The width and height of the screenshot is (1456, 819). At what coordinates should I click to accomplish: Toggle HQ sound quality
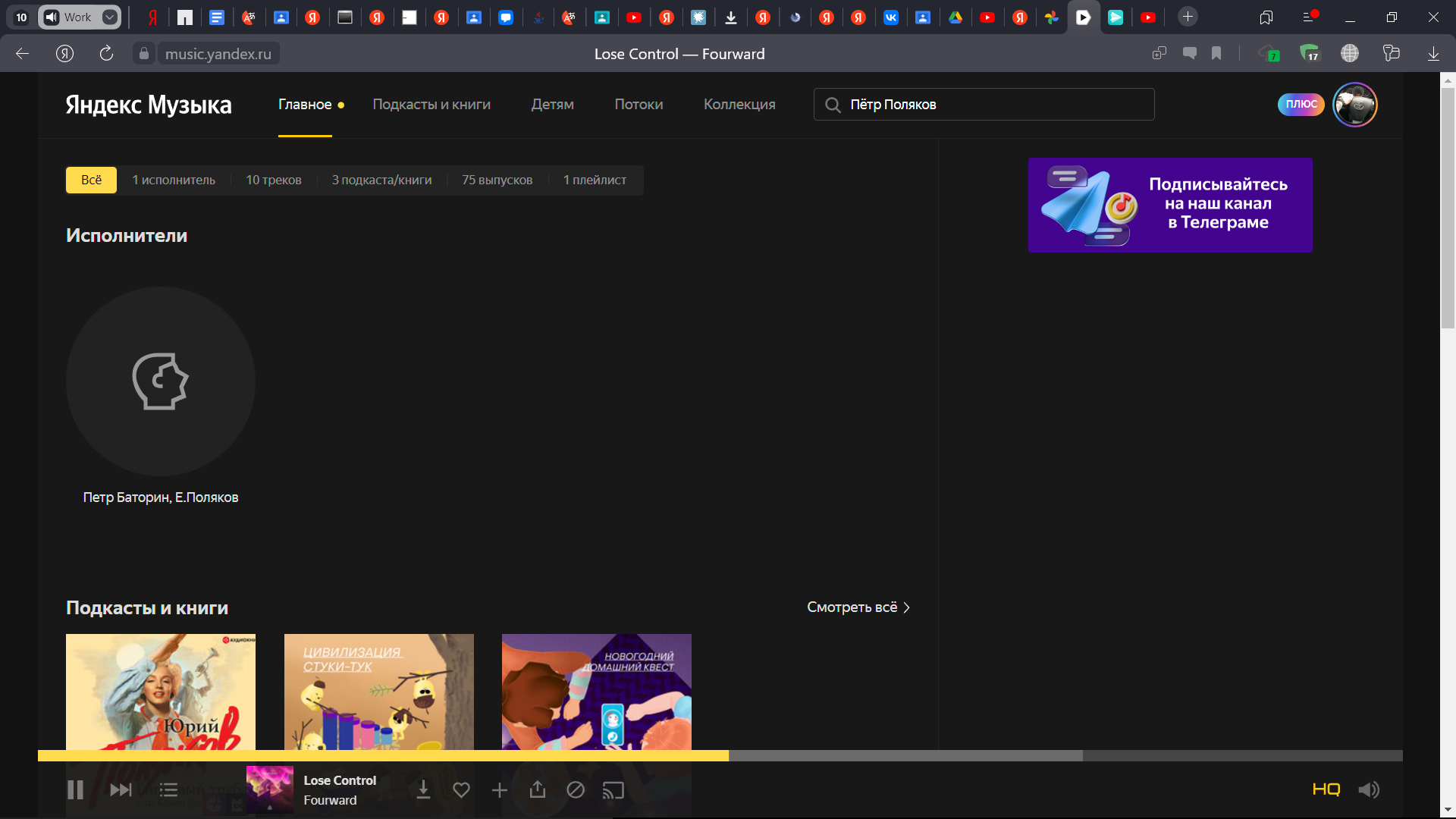pos(1326,789)
